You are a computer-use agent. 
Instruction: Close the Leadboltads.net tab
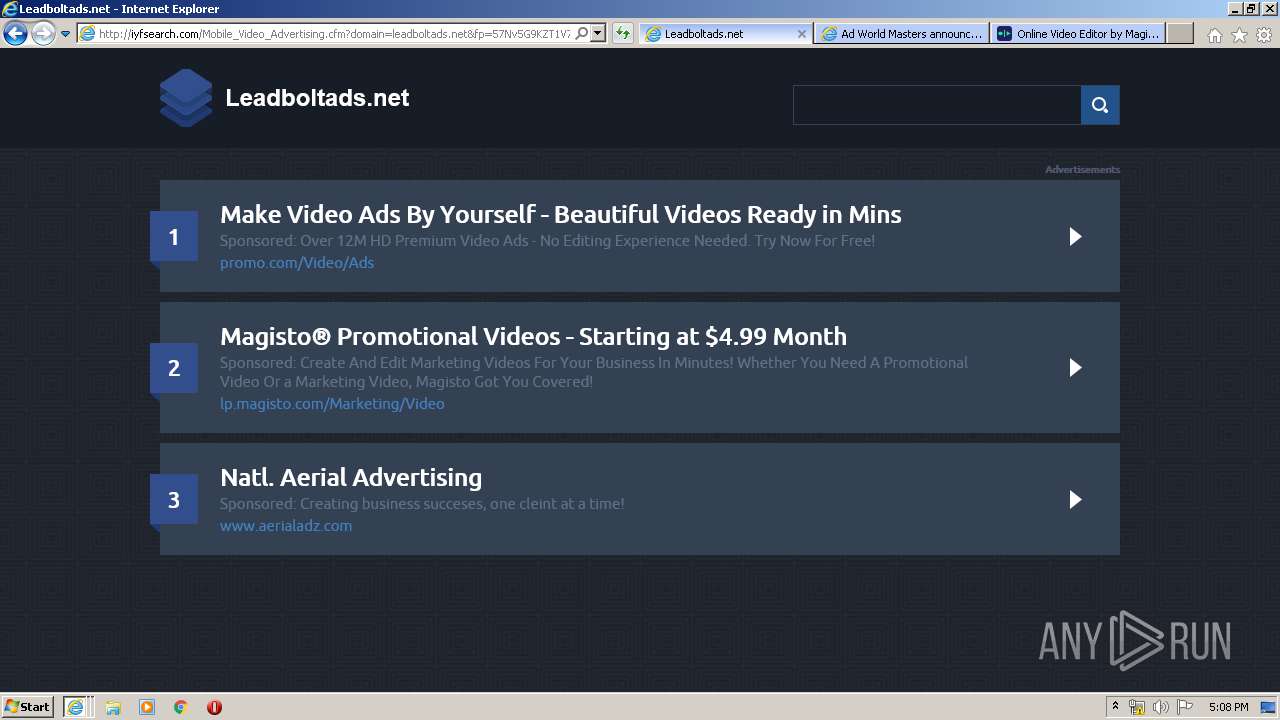click(801, 33)
